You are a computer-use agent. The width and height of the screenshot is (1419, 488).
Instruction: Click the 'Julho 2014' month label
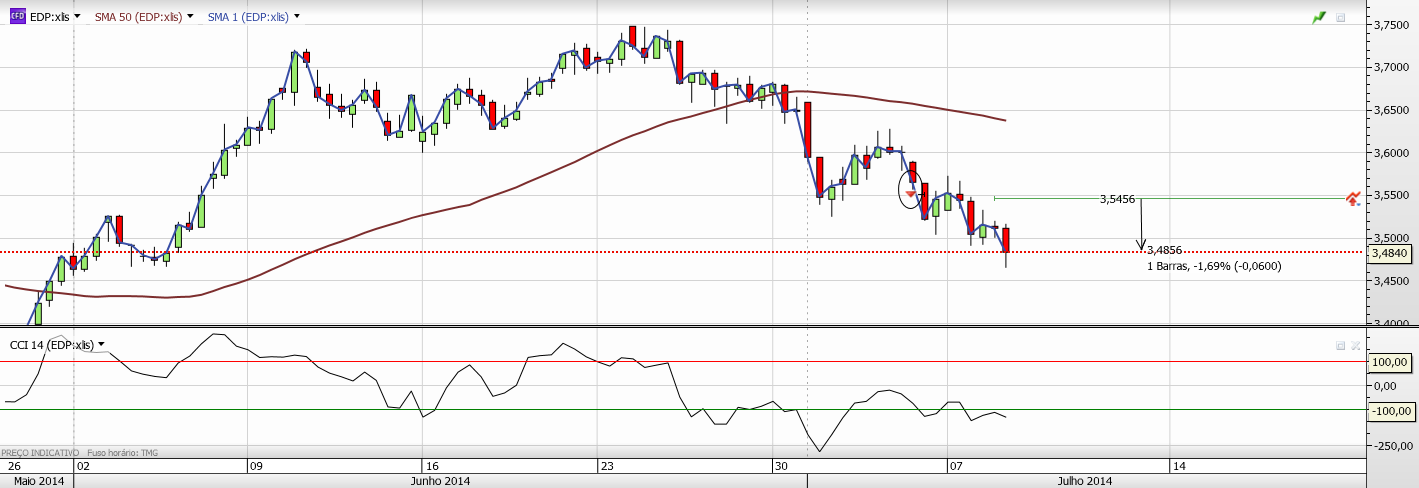coord(1084,481)
